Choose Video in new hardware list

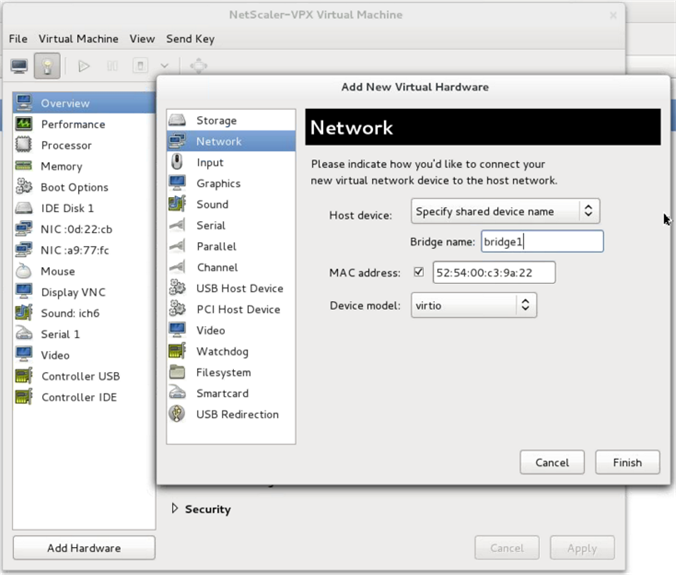[231, 330]
